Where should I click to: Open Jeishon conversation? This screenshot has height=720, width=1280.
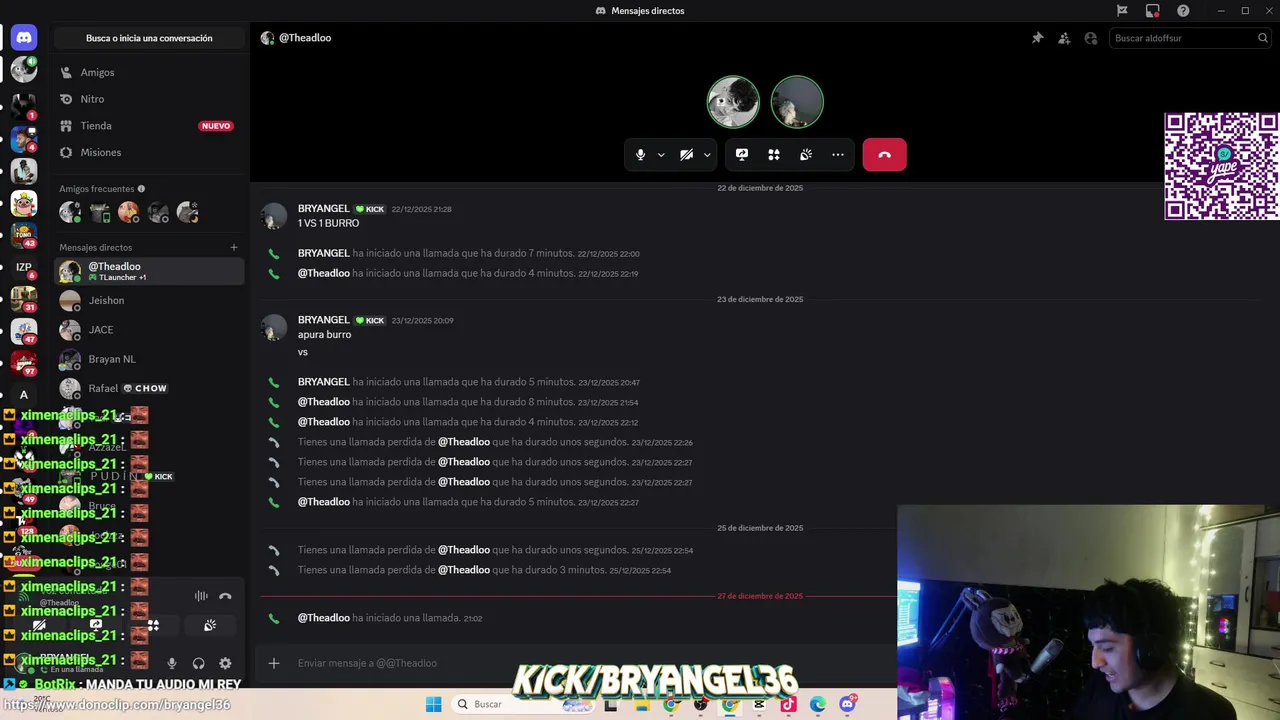click(x=149, y=300)
